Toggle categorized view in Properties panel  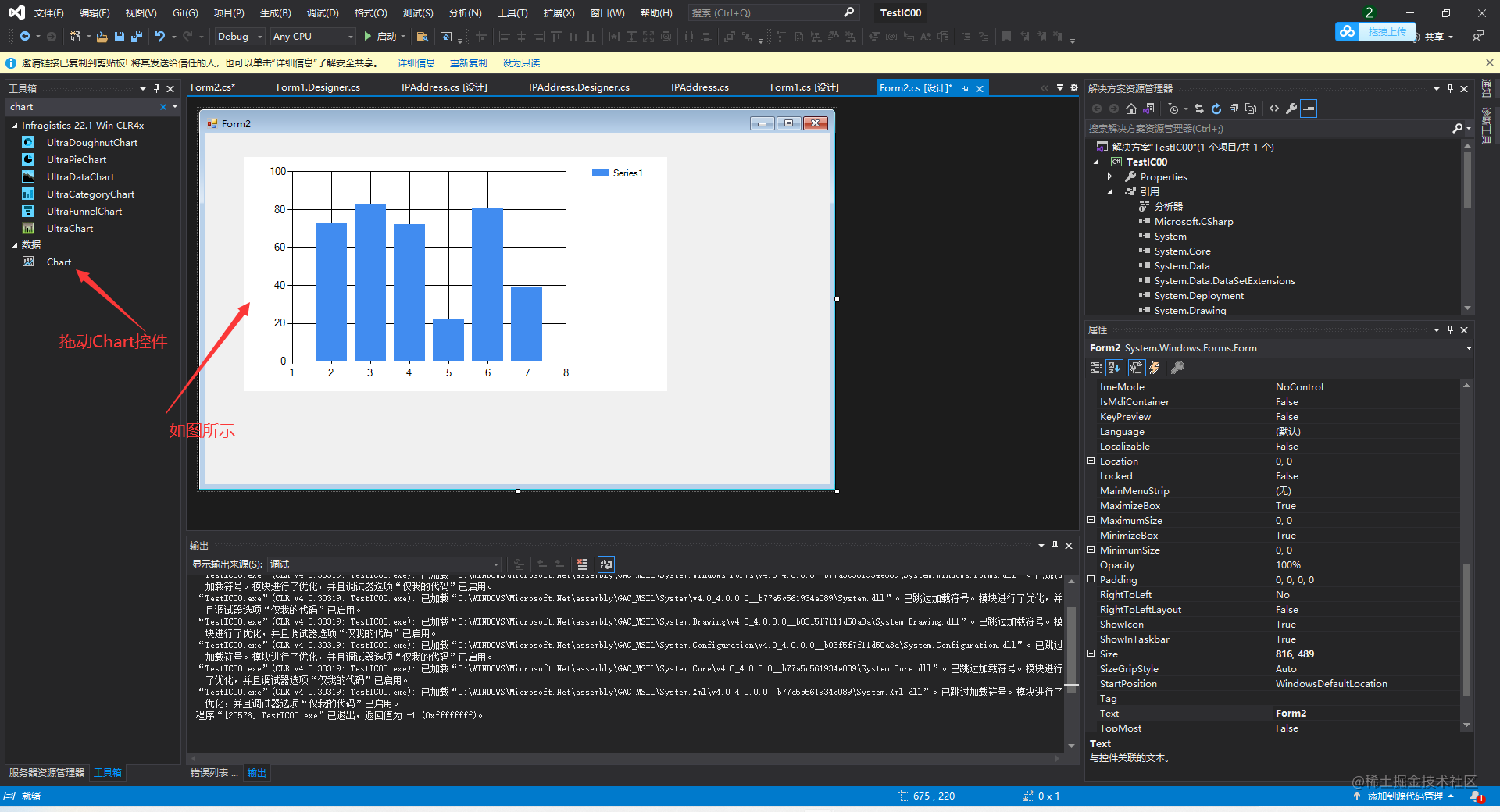[x=1095, y=368]
